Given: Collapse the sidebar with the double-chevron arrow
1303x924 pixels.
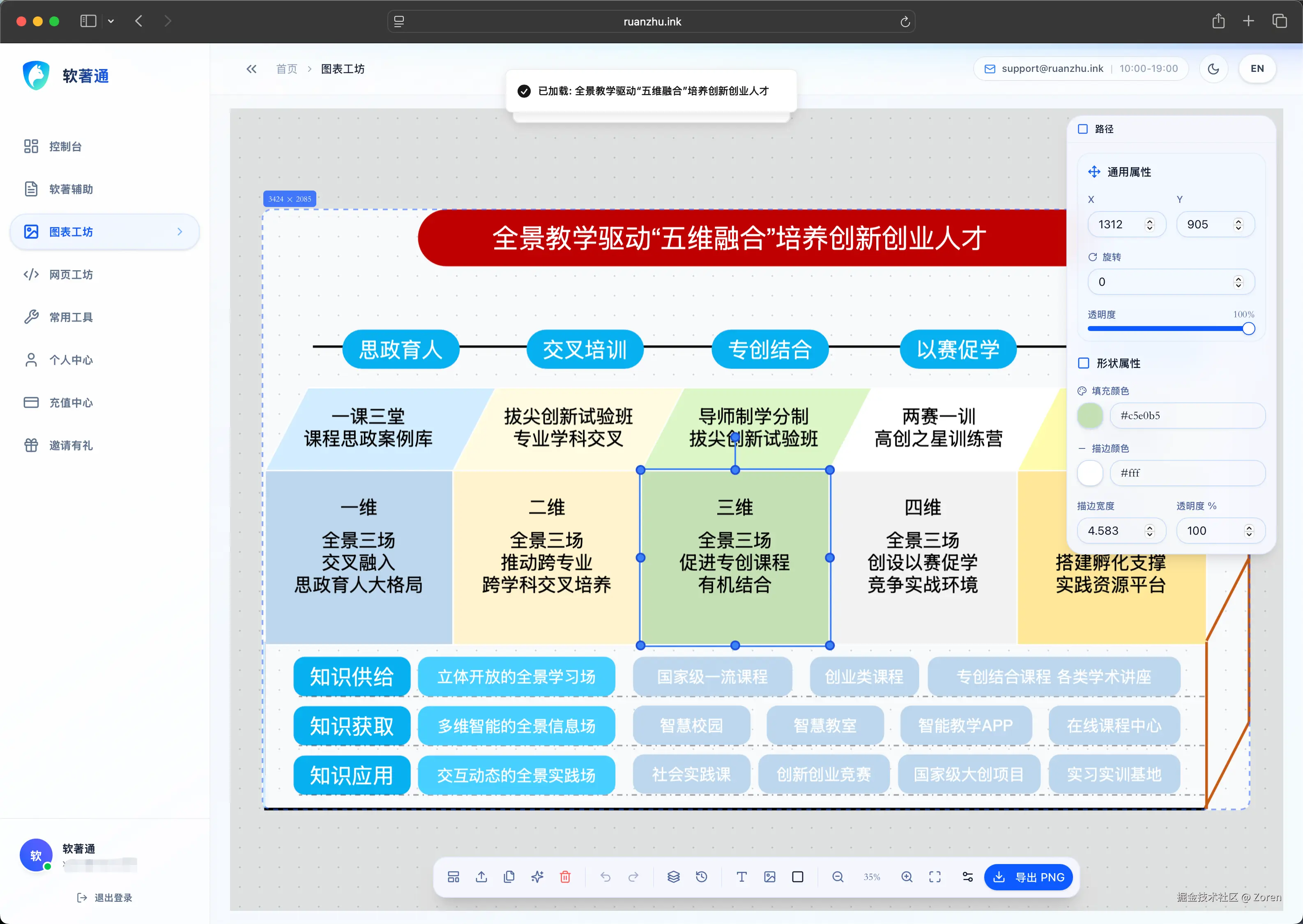Looking at the screenshot, I should [251, 68].
